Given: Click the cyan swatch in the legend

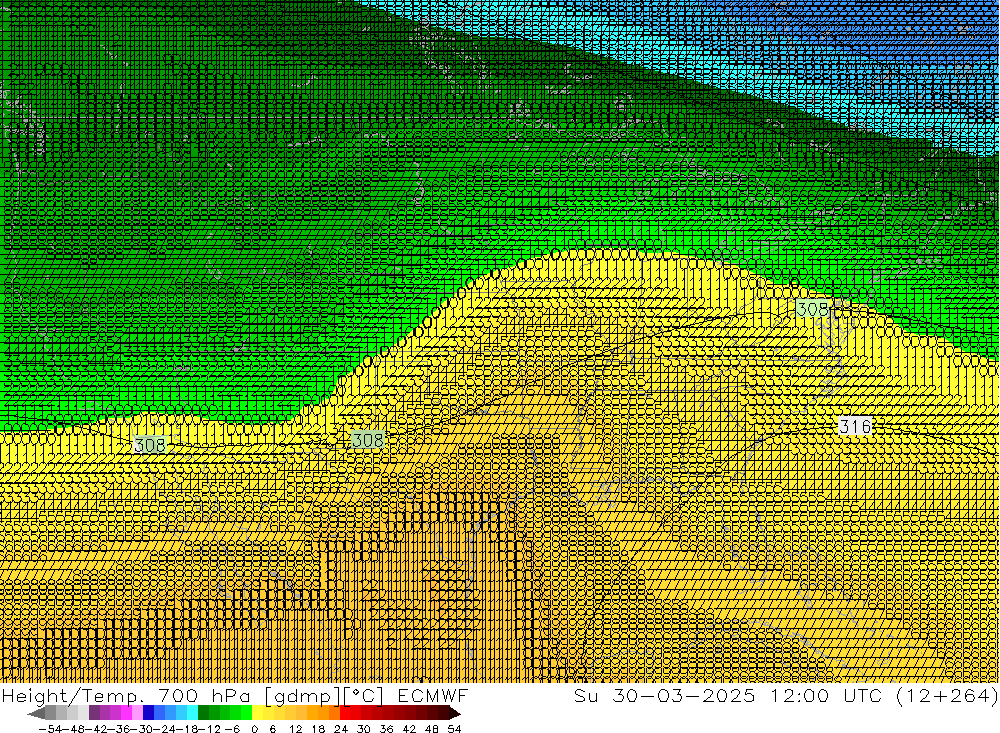Looking at the screenshot, I should [x=192, y=714].
